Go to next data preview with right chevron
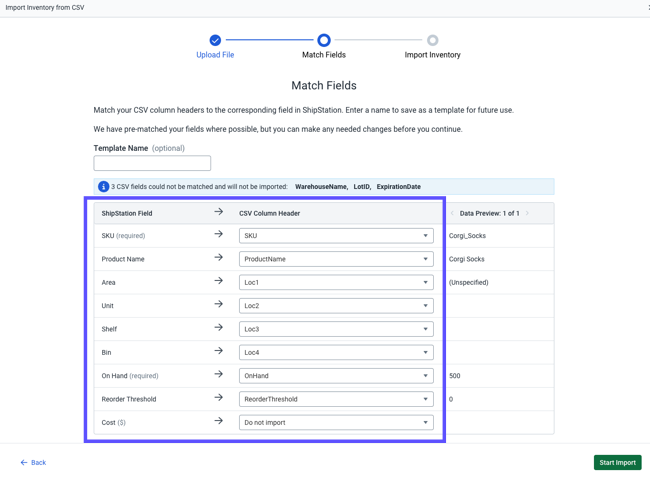650x478 pixels. (527, 213)
